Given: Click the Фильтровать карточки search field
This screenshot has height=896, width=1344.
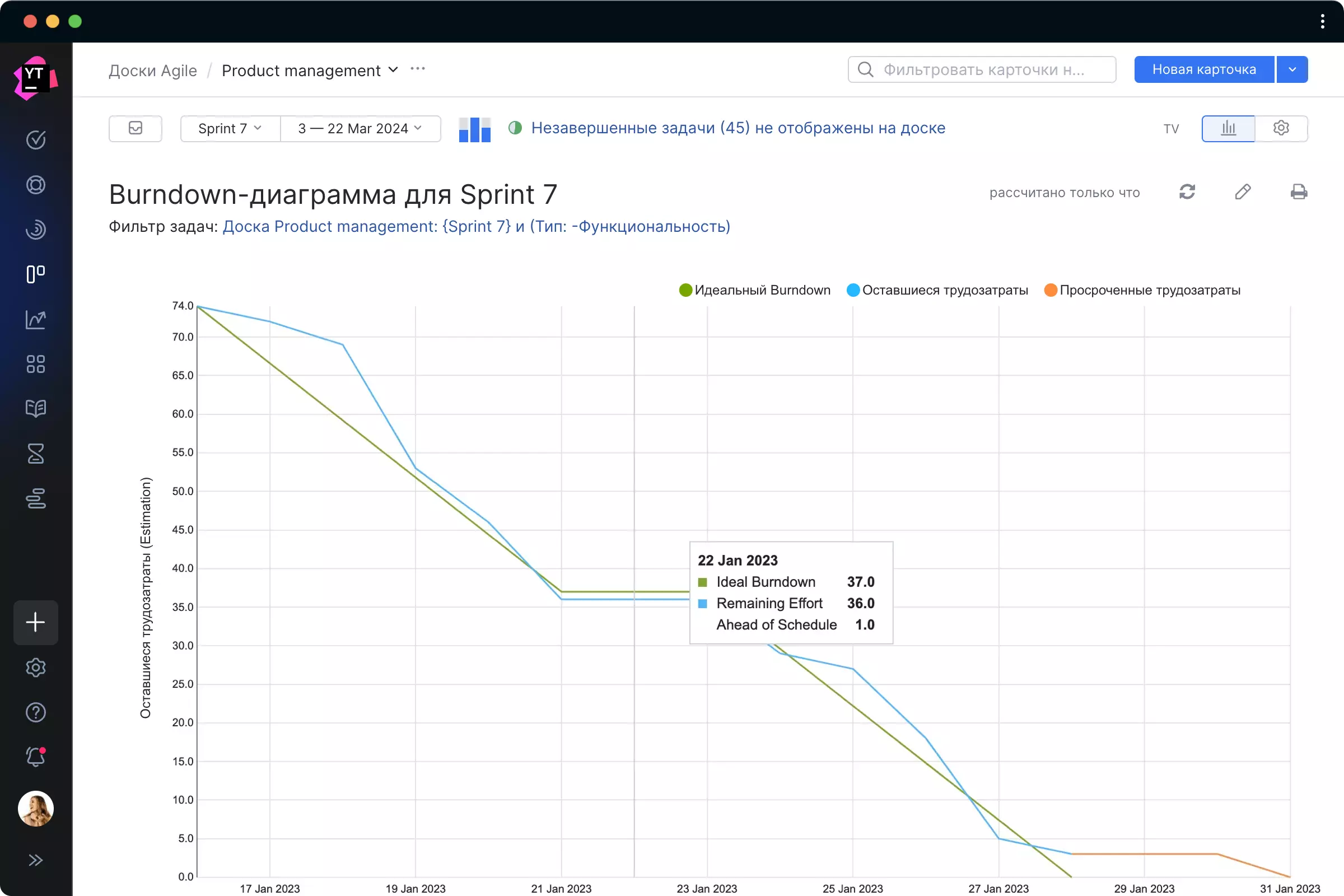Looking at the screenshot, I should 982,69.
